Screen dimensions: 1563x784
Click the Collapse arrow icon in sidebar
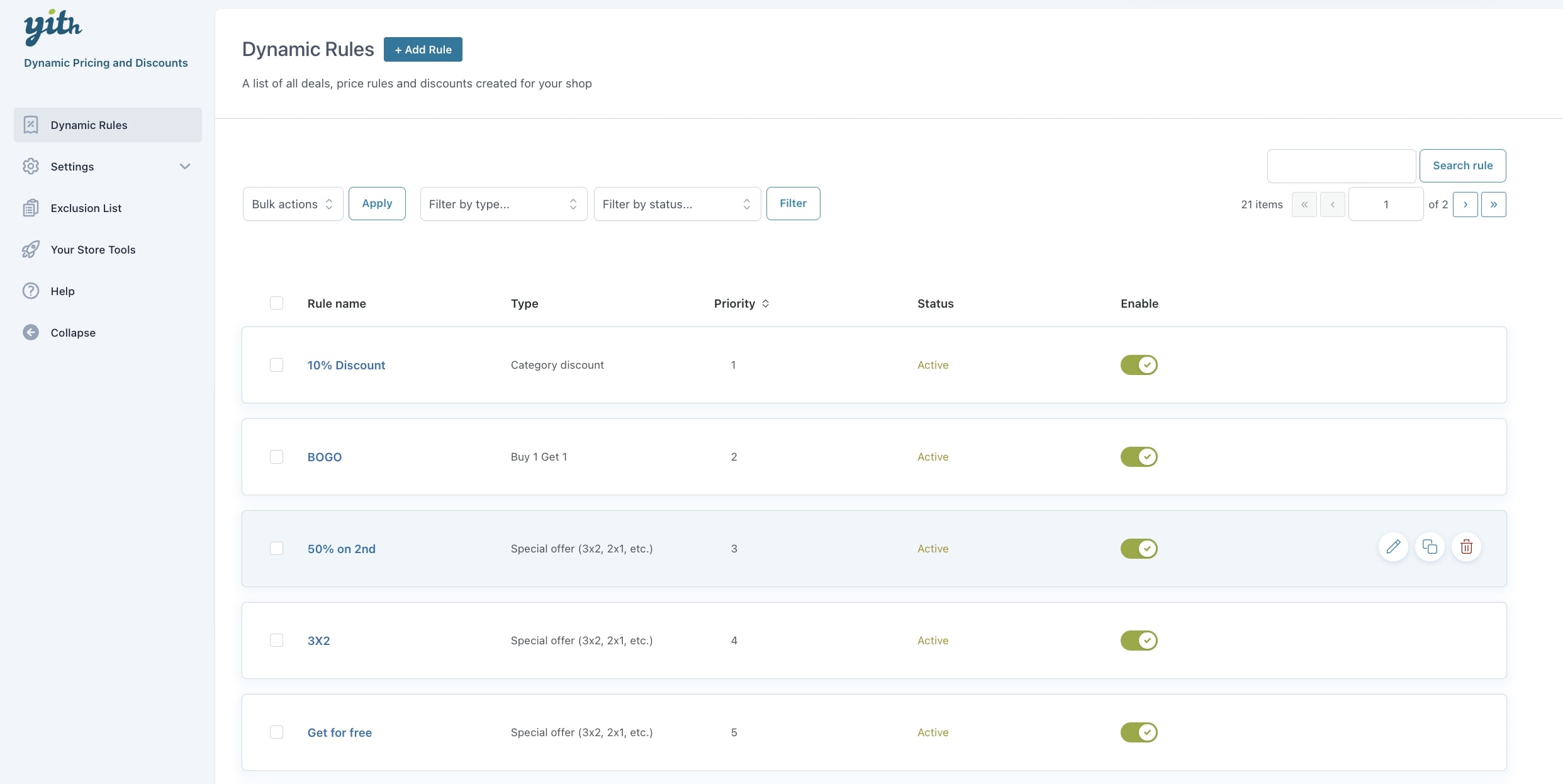point(31,332)
